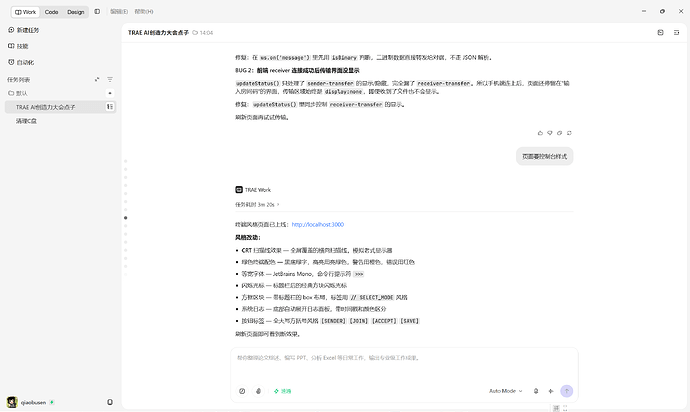Click the collapse-all icon beside 任务列表
The height and width of the screenshot is (412, 690).
click(97, 80)
